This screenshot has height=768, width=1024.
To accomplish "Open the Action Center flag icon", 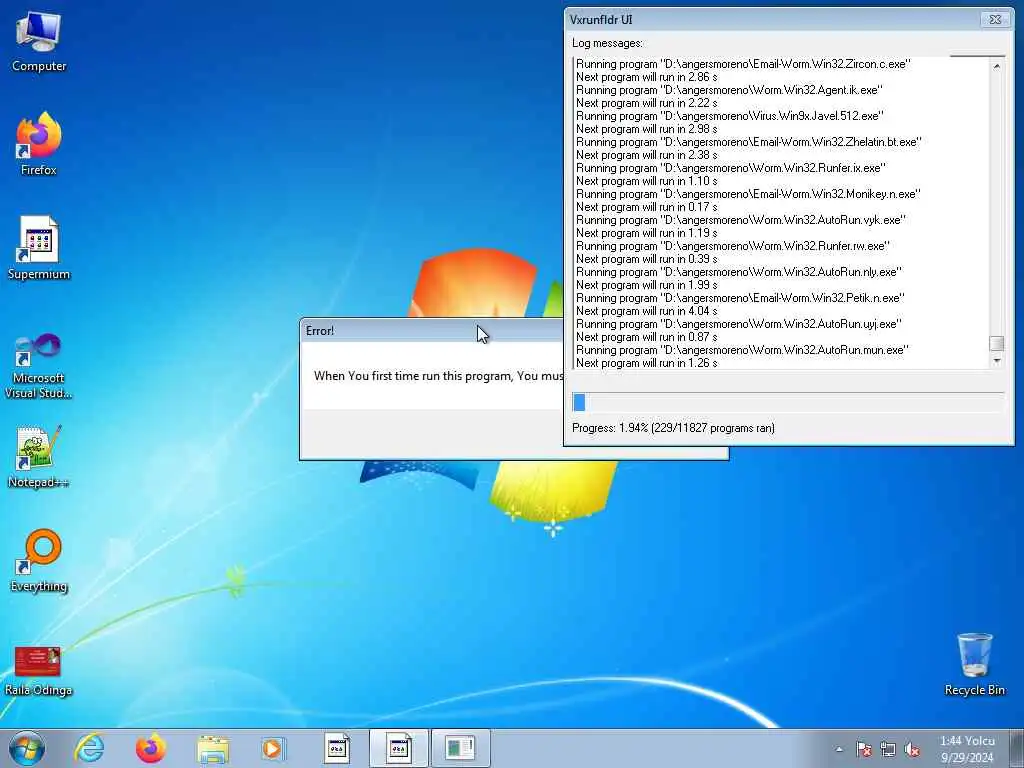I will point(863,749).
